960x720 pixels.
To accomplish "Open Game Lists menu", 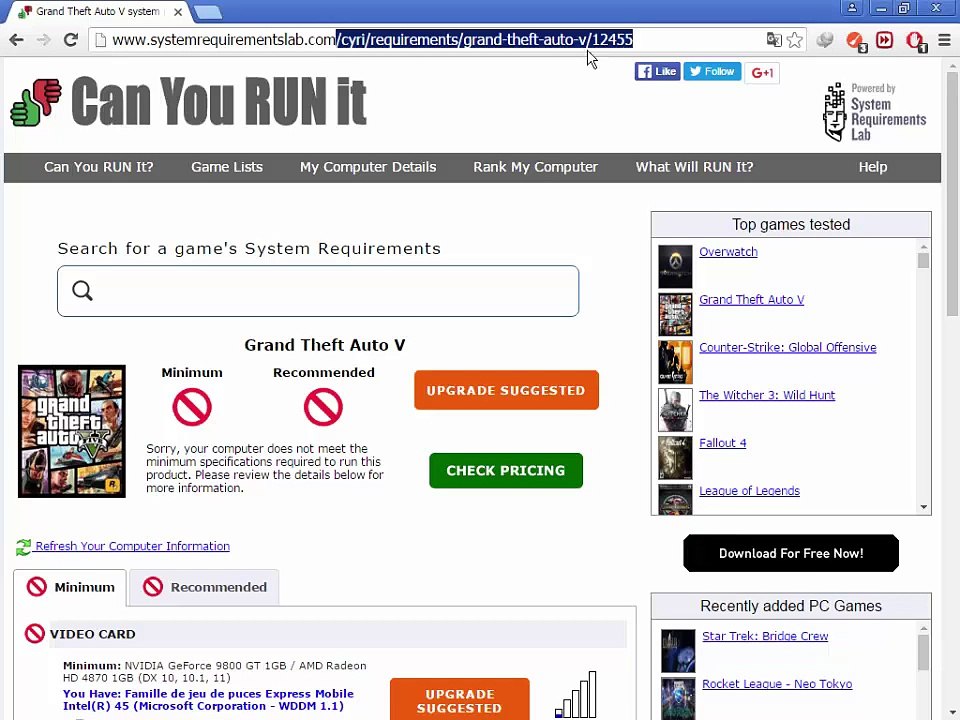I will [x=227, y=167].
